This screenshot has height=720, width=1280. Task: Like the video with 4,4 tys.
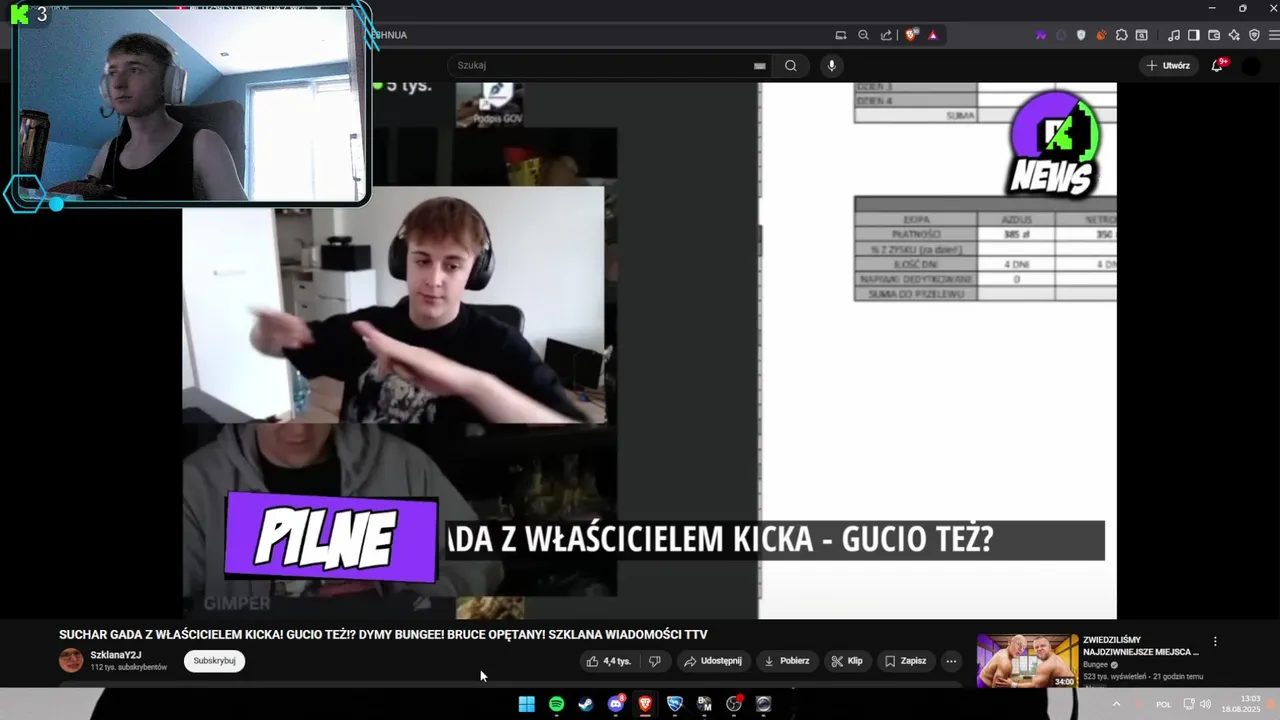coord(609,661)
